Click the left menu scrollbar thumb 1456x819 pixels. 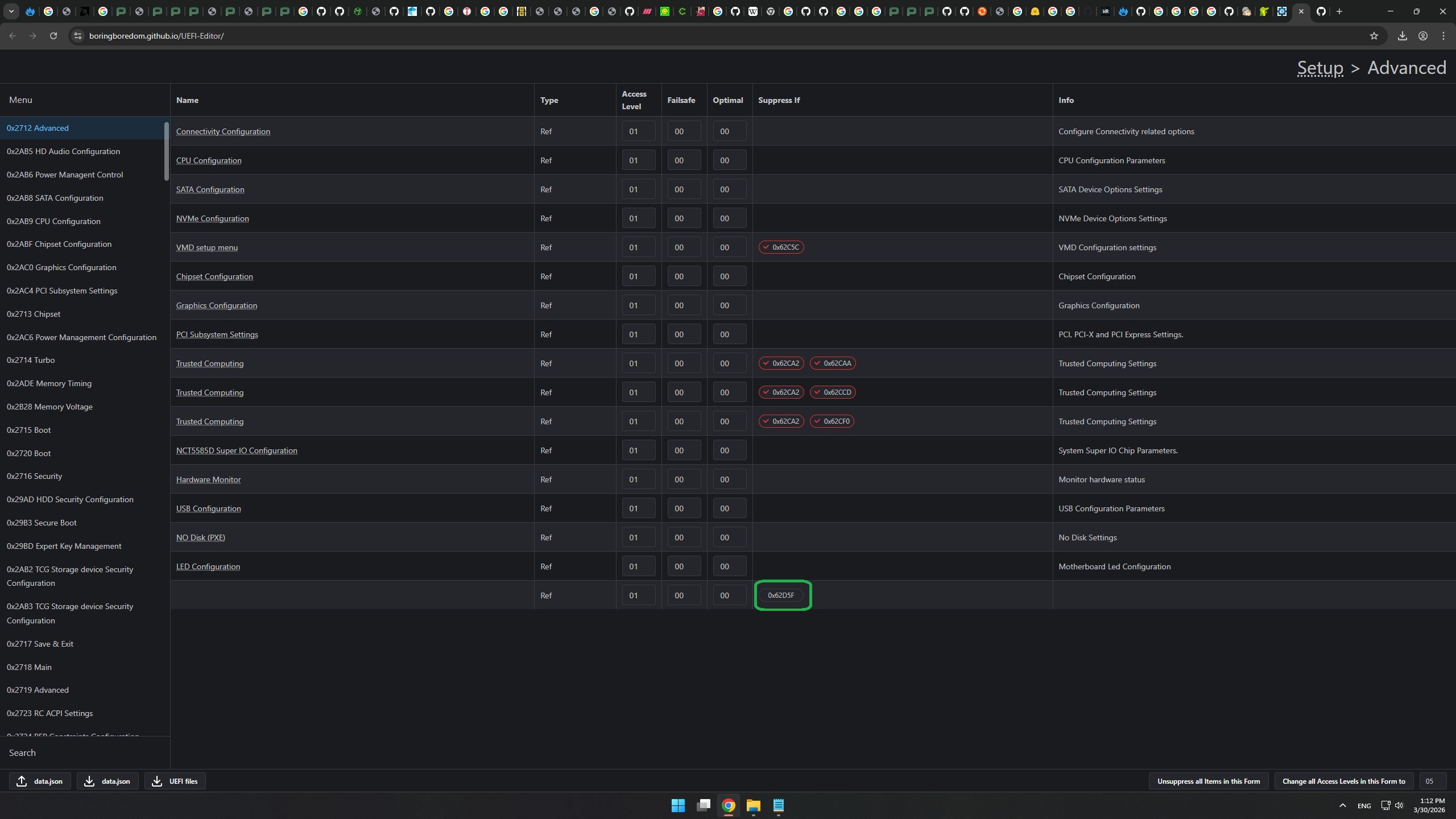167,151
